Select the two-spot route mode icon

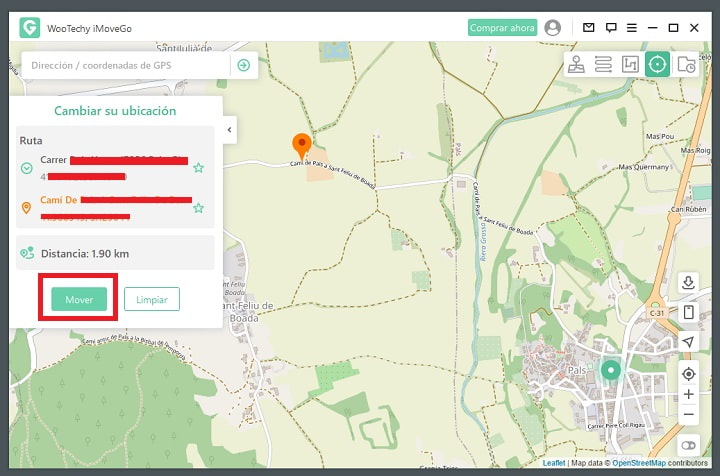[x=630, y=64]
